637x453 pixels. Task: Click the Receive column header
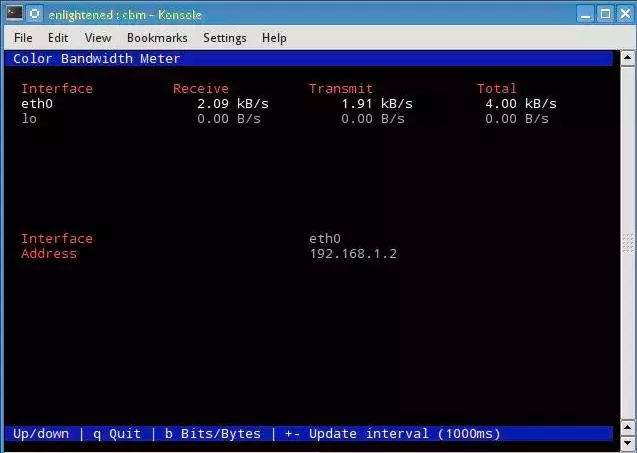[200, 89]
